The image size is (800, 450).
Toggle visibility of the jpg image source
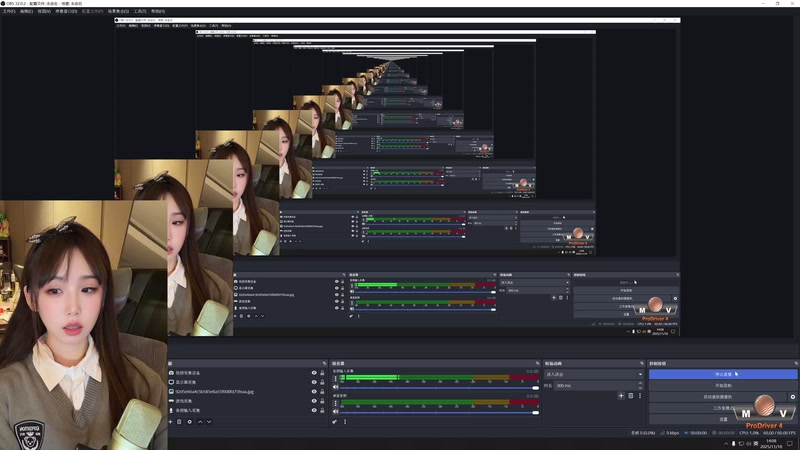[x=314, y=391]
